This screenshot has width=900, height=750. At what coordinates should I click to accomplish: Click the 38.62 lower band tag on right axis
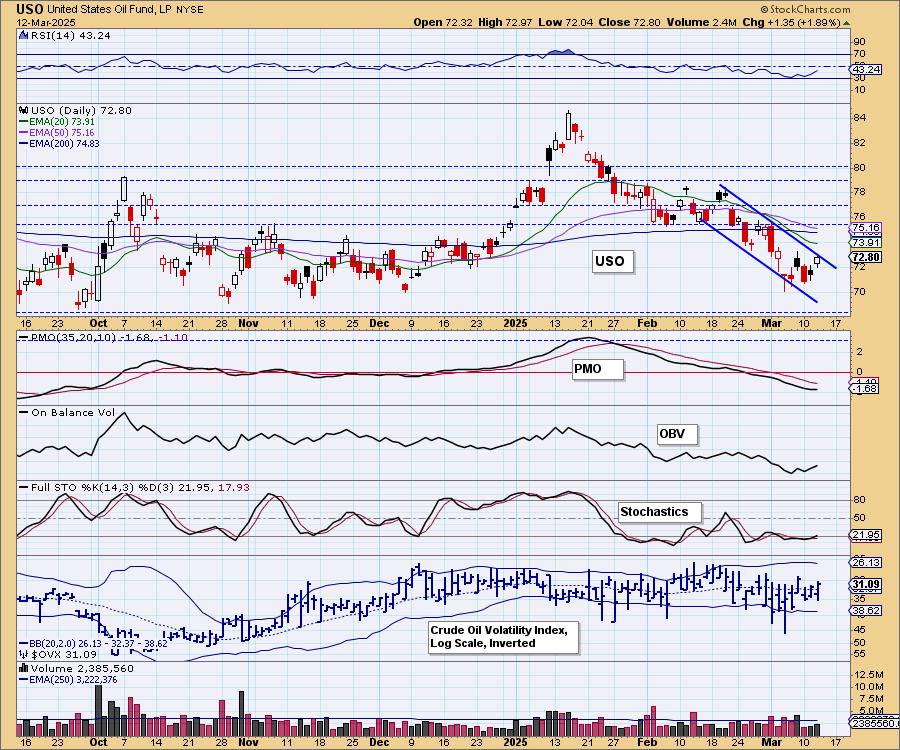tap(866, 611)
